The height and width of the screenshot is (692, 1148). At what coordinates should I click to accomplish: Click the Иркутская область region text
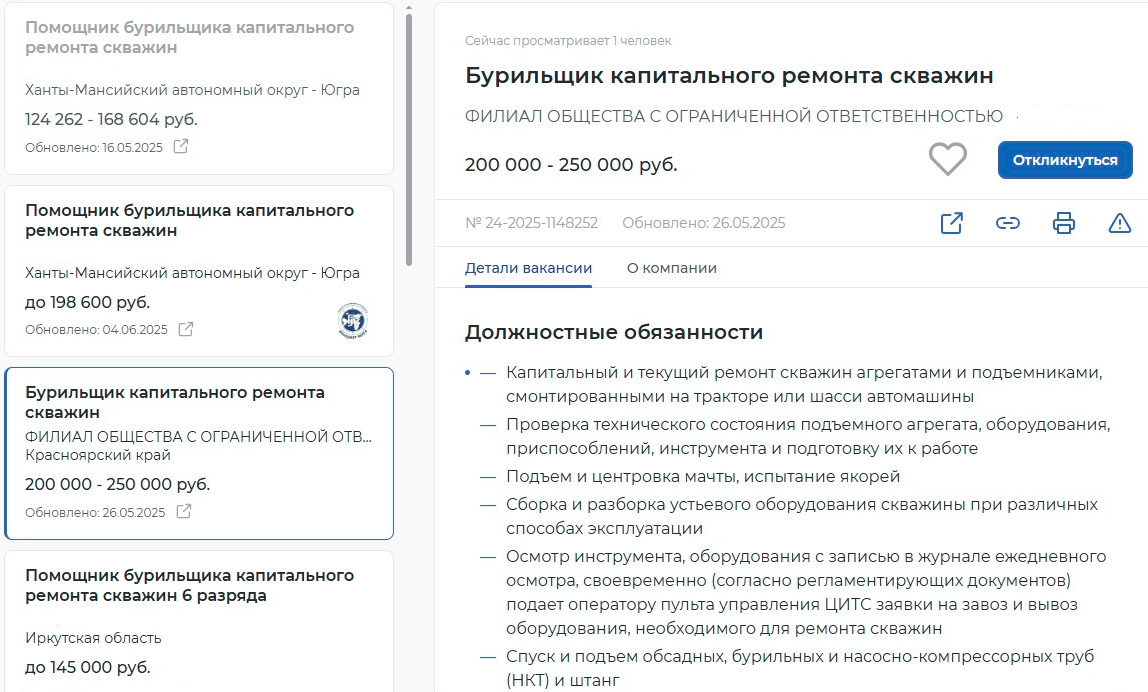[93, 638]
